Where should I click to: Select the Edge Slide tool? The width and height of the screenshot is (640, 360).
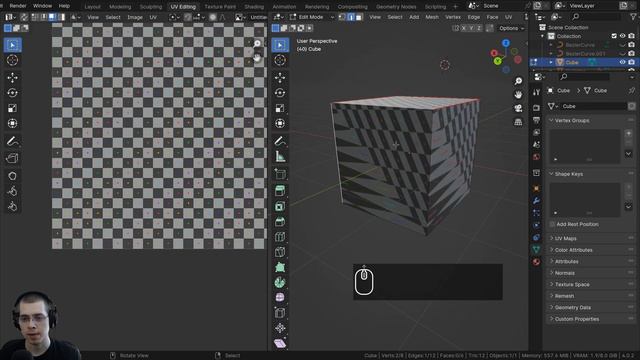(x=280, y=313)
